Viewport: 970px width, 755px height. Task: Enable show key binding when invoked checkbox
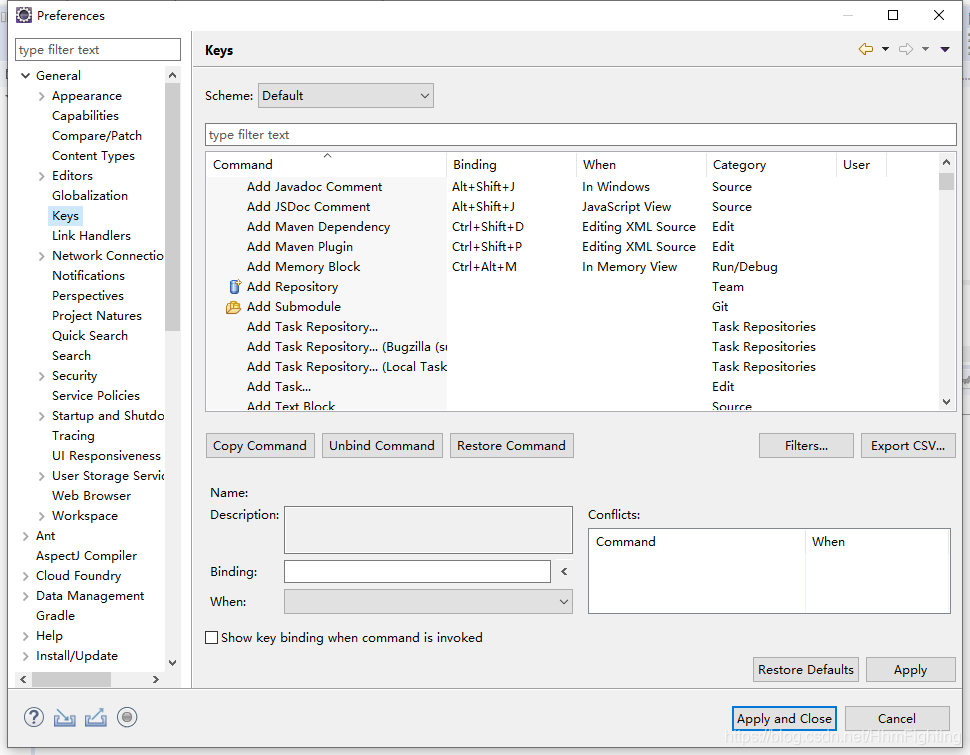212,637
